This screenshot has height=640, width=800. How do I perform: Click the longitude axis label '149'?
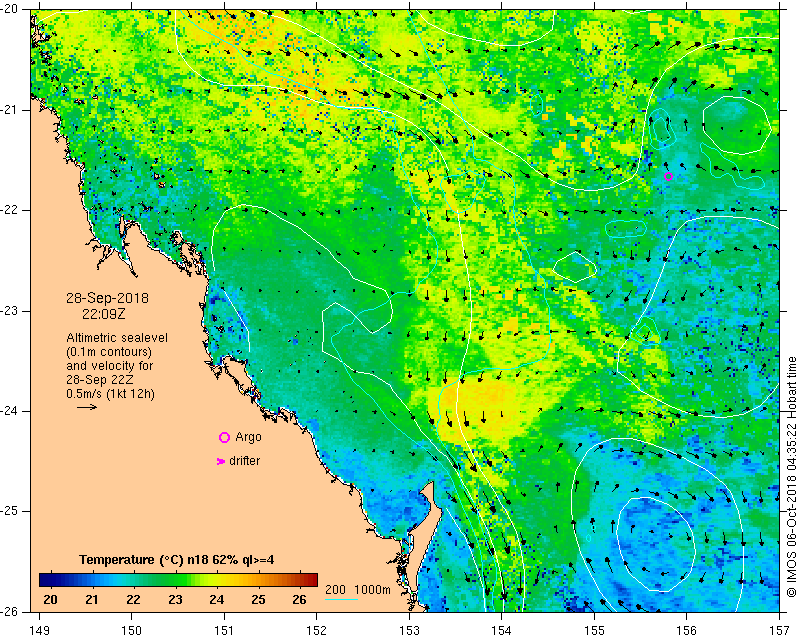[40, 631]
